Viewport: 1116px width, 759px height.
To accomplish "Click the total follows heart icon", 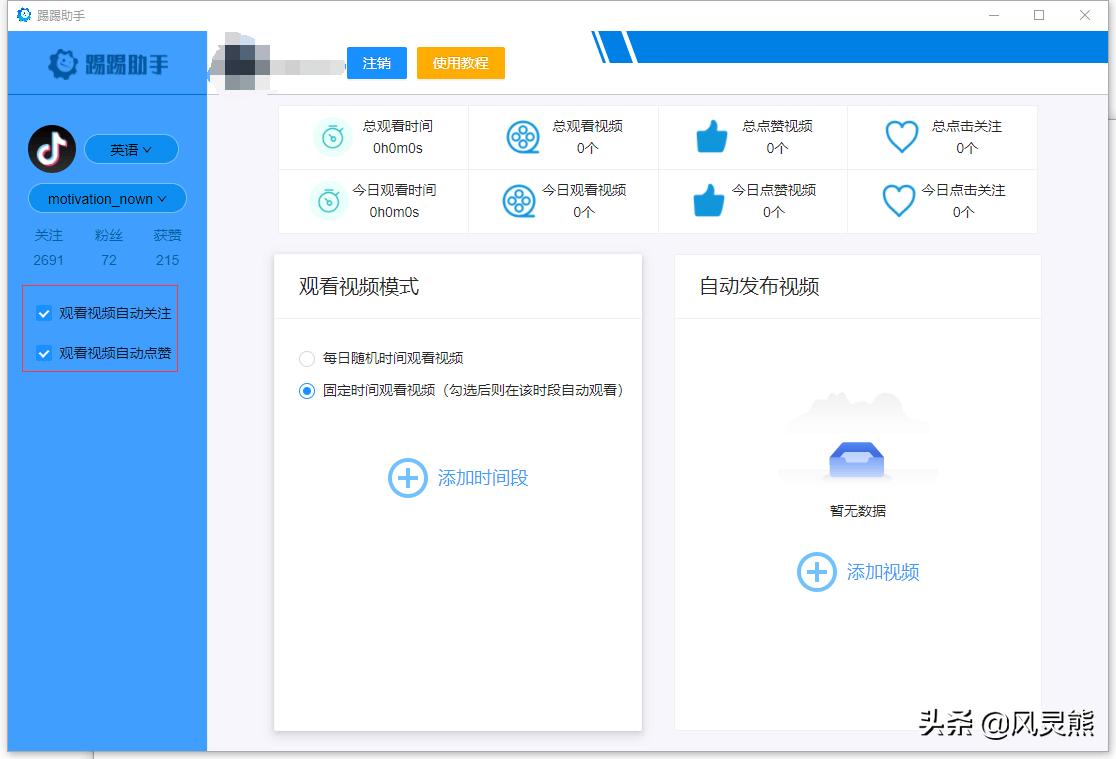I will coord(901,137).
